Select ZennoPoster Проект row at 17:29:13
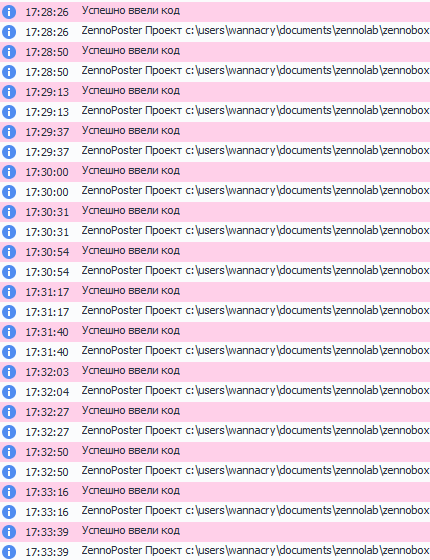The width and height of the screenshot is (430, 560). 215,112
